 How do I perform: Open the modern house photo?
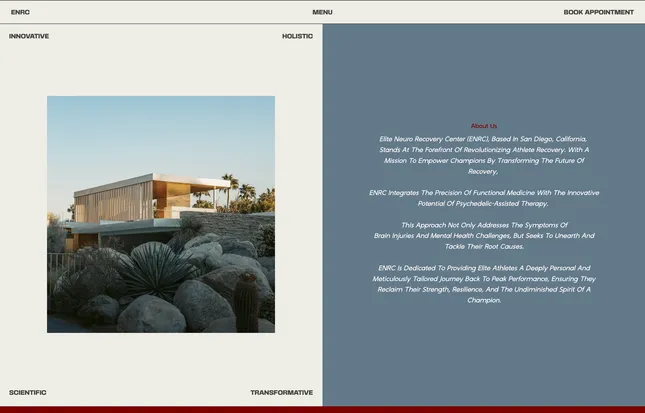161,214
